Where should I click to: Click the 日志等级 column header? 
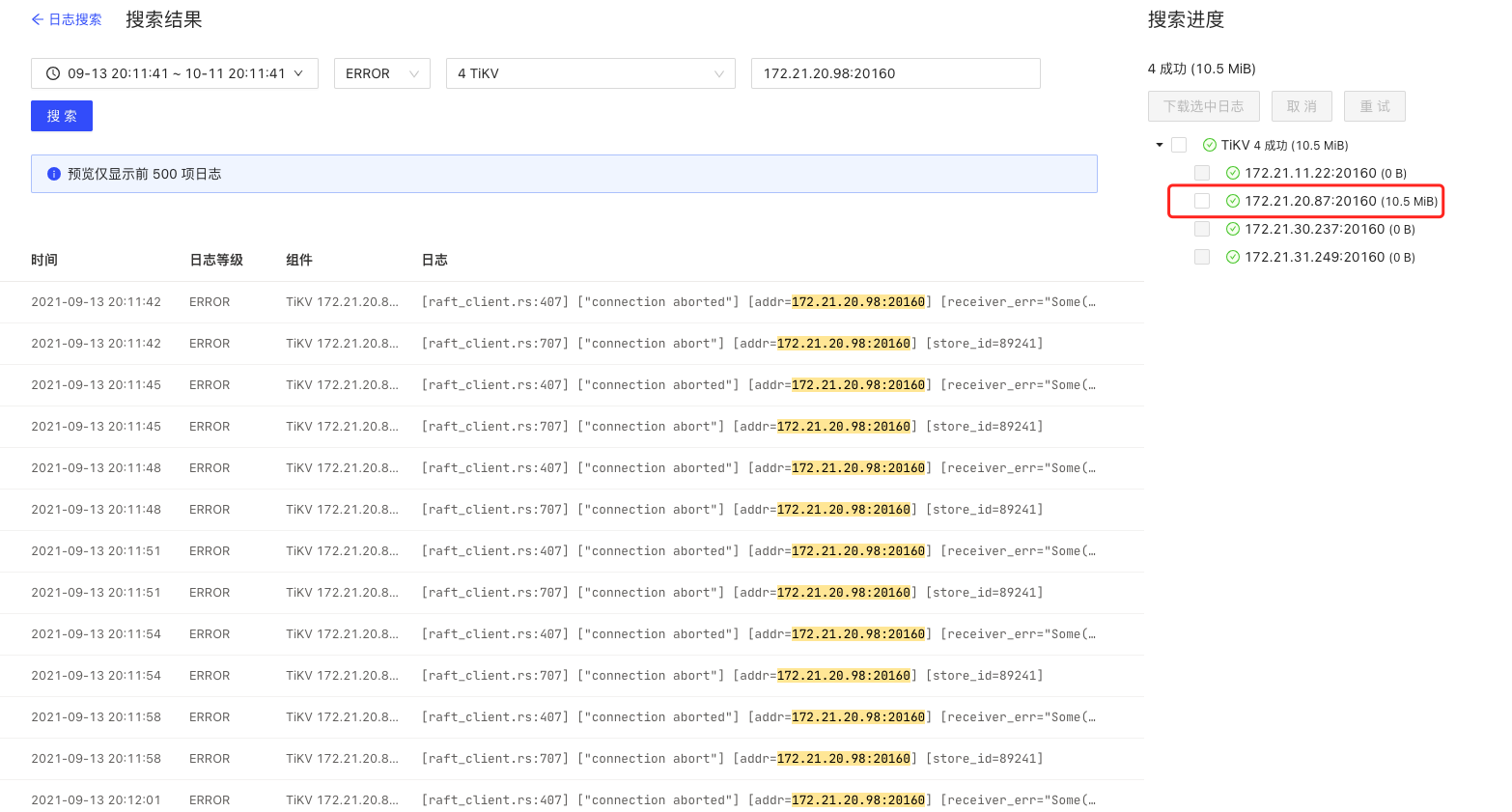click(216, 260)
